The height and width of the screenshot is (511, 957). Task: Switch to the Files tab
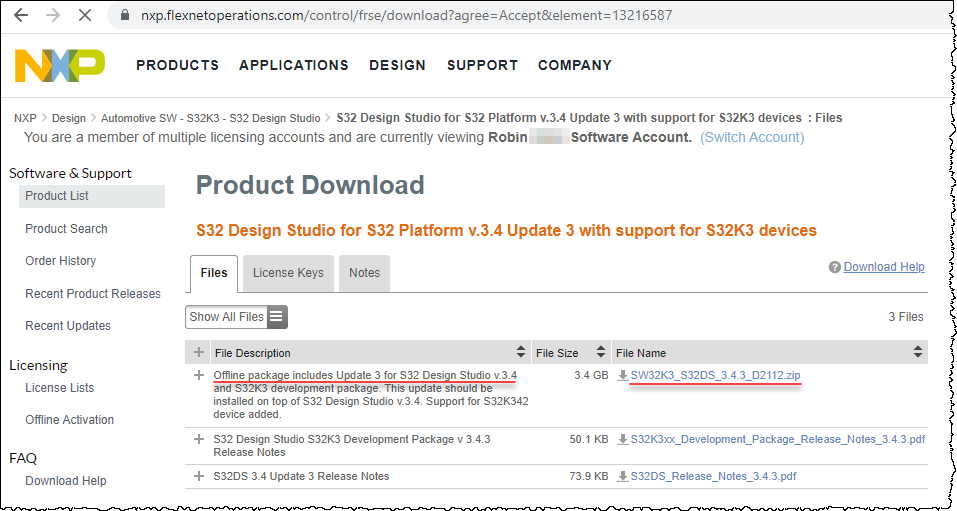214,274
